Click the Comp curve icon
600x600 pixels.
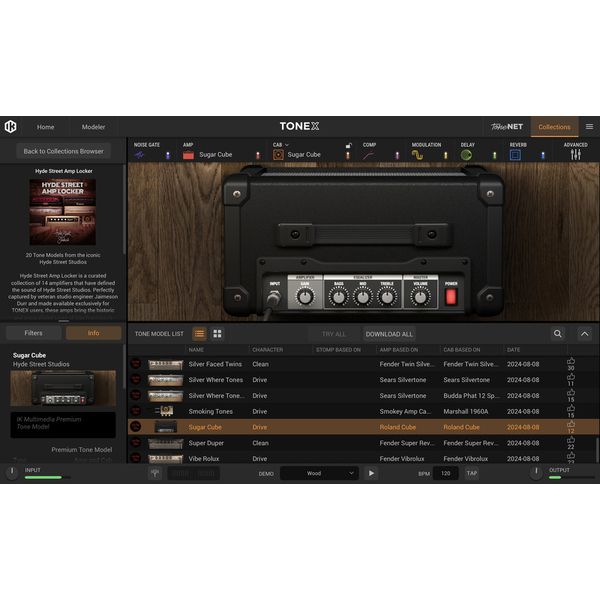tap(368, 155)
